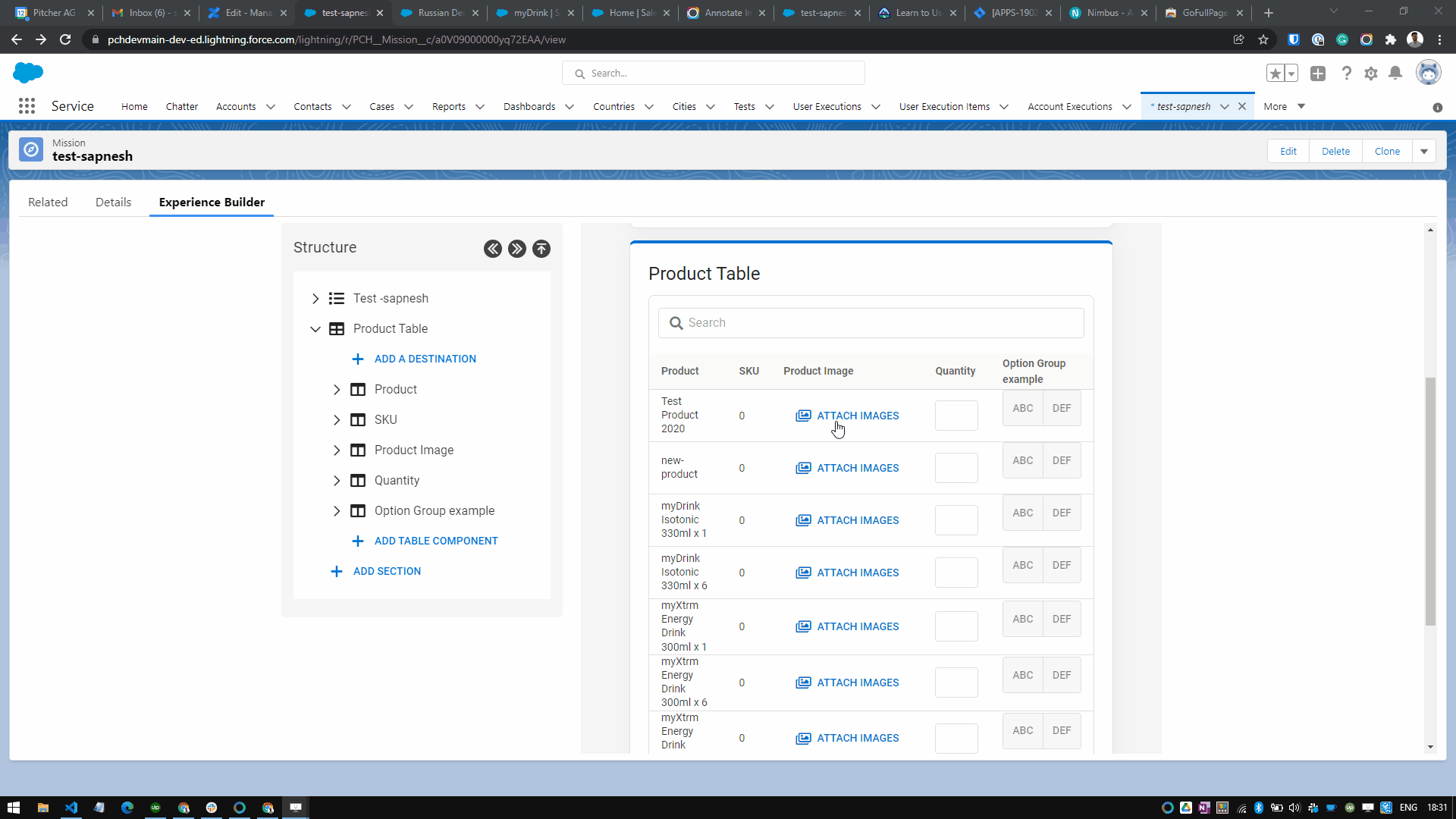
Task: Click Add Table Component link
Action: tap(435, 541)
